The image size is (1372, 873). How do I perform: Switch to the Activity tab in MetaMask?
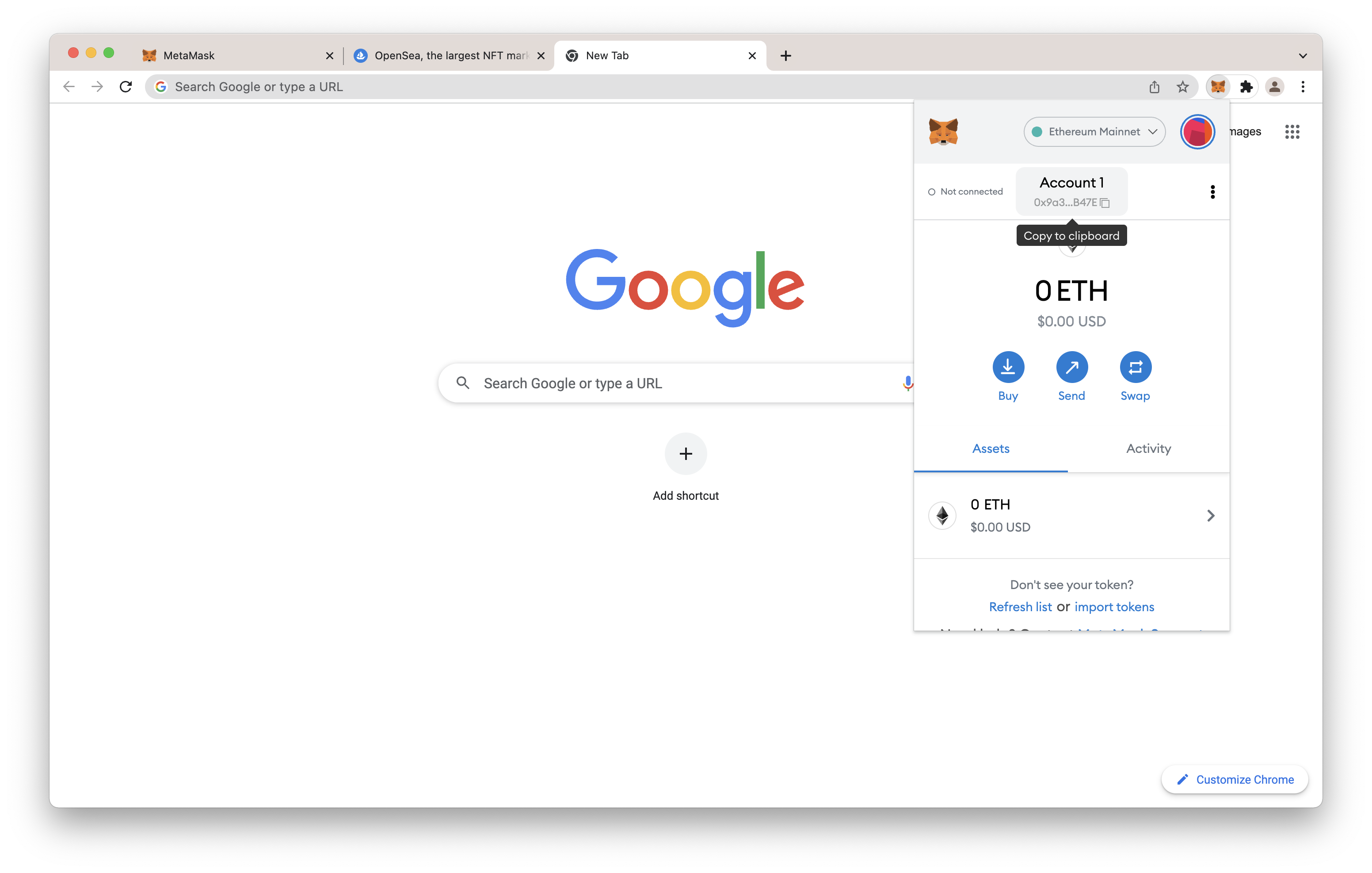tap(1148, 448)
